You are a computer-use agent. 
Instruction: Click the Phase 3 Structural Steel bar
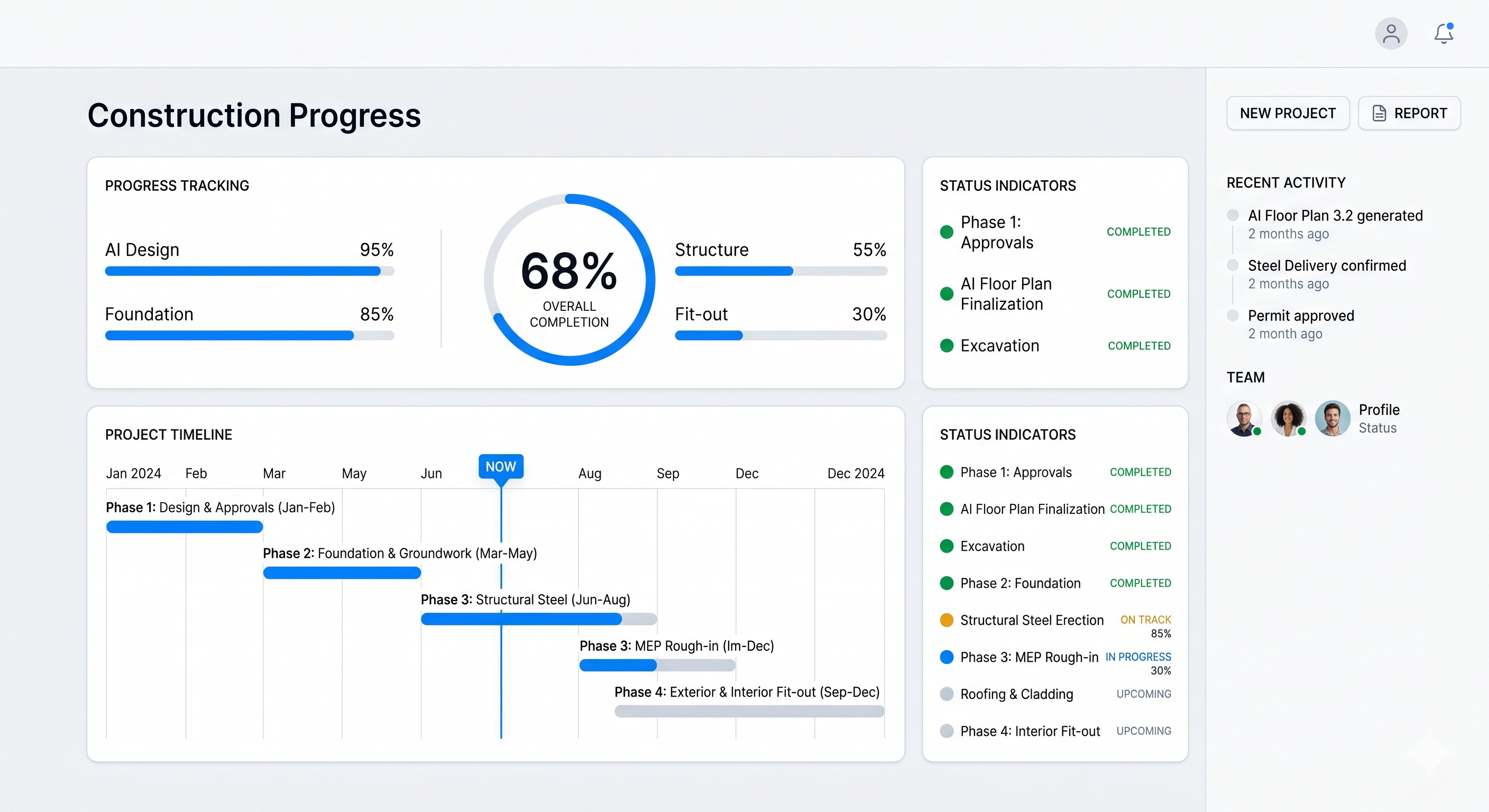tap(539, 619)
